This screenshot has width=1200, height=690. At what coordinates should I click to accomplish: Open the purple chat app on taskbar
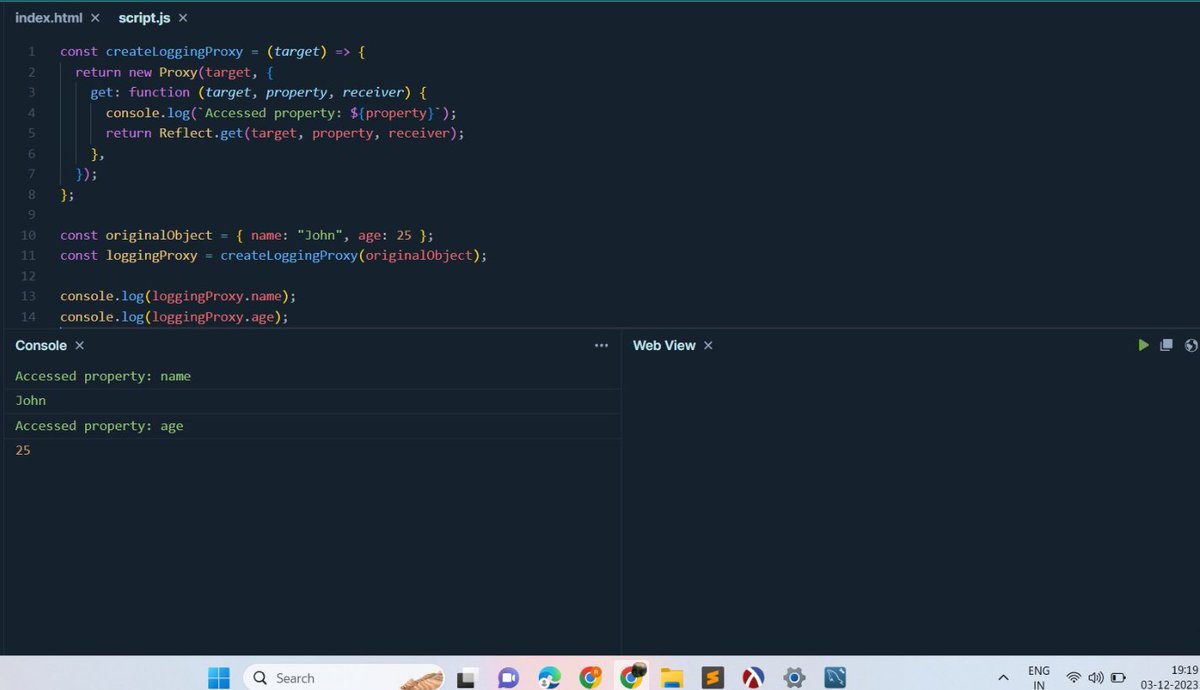click(x=508, y=678)
